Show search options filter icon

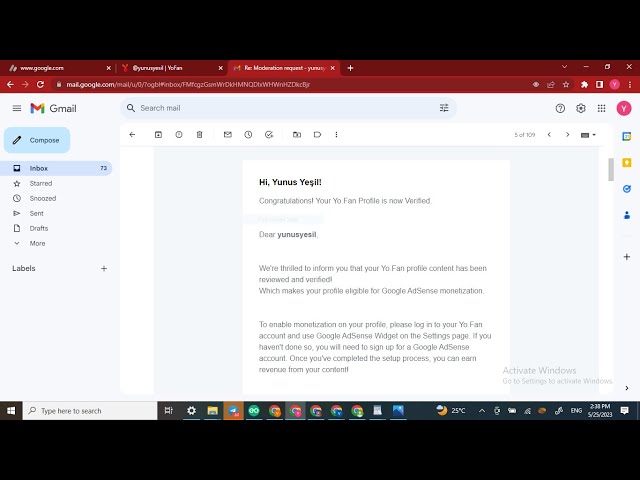(x=444, y=108)
